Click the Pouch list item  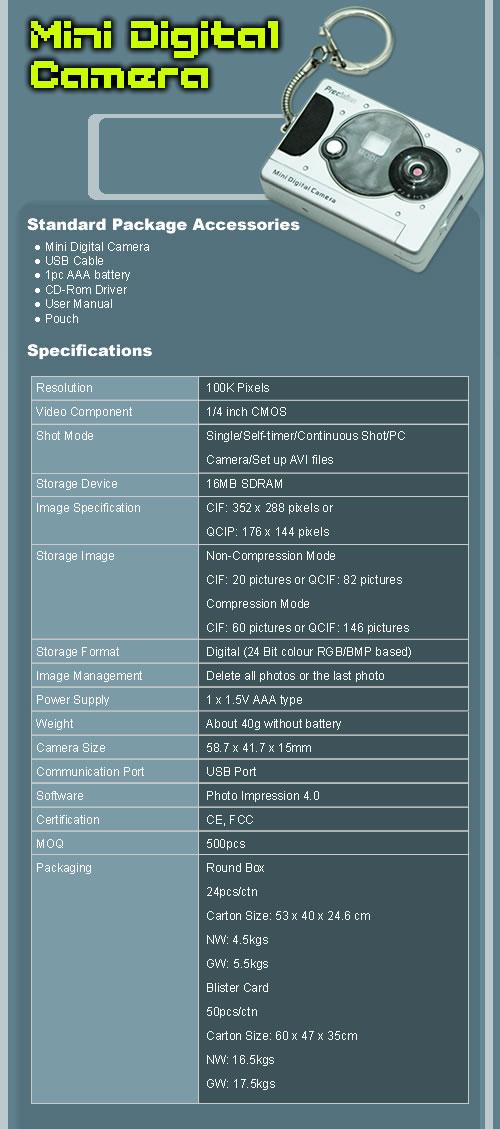click(61, 318)
